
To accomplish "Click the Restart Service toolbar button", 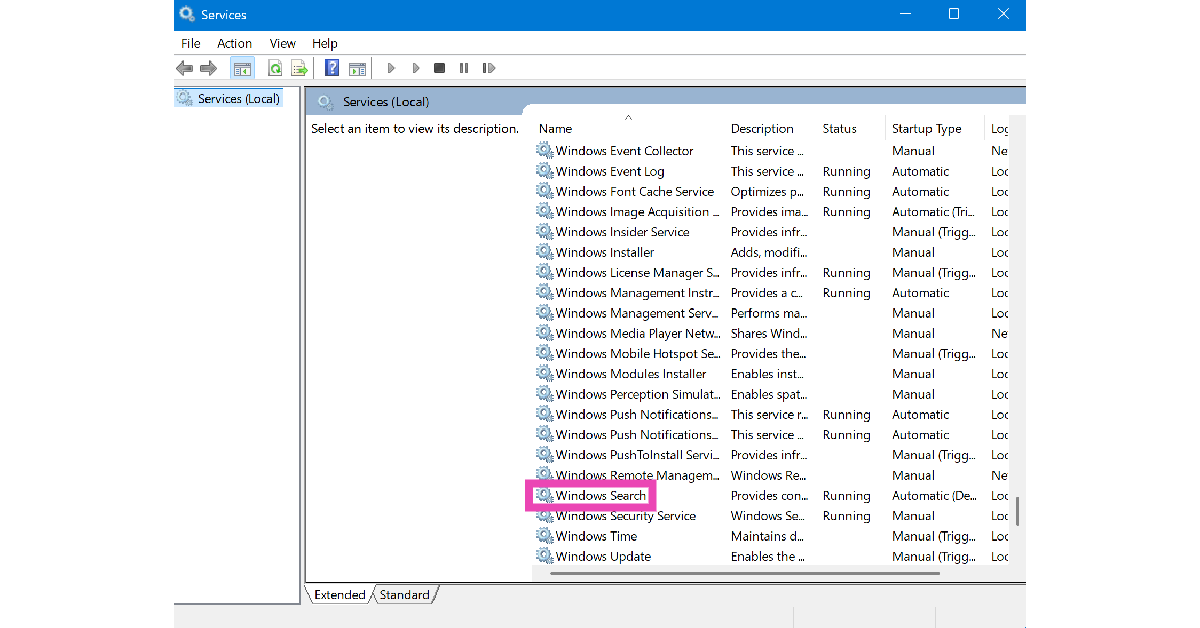I will (x=488, y=68).
